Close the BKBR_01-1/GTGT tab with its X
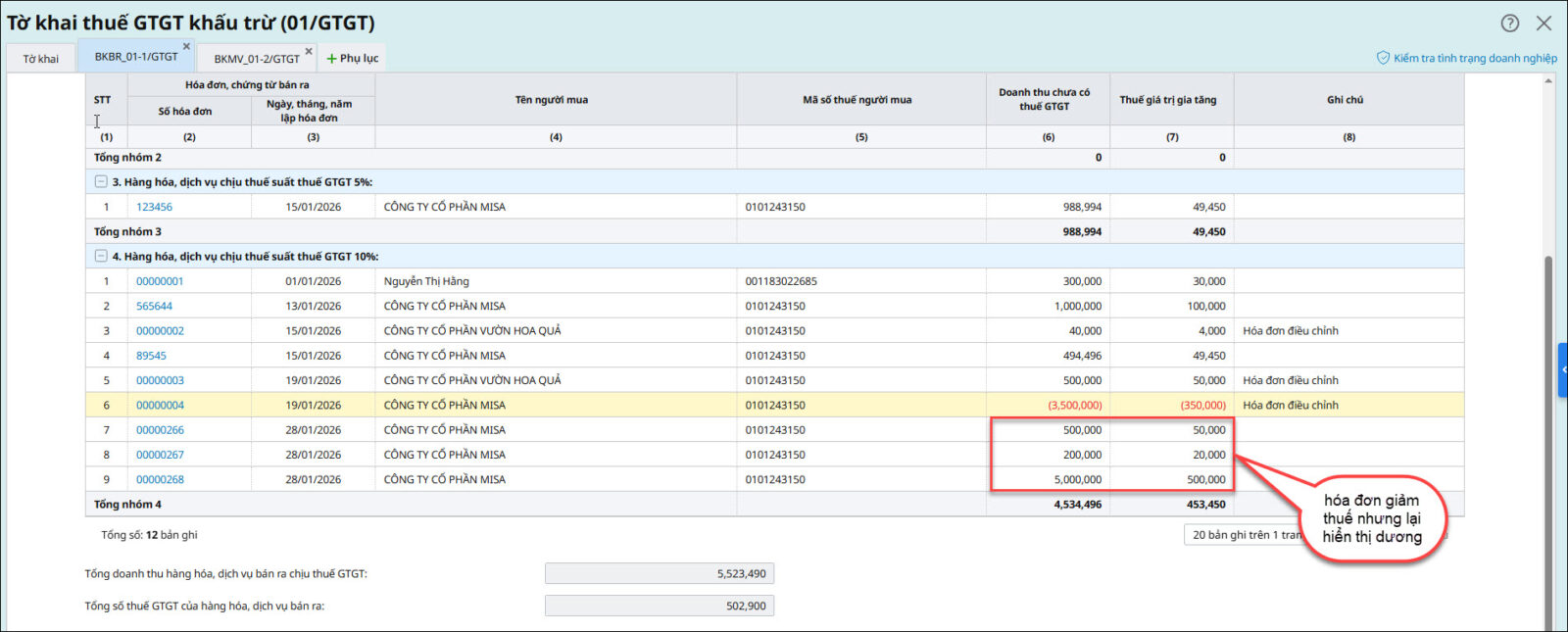This screenshot has width=1568, height=632. (x=186, y=46)
